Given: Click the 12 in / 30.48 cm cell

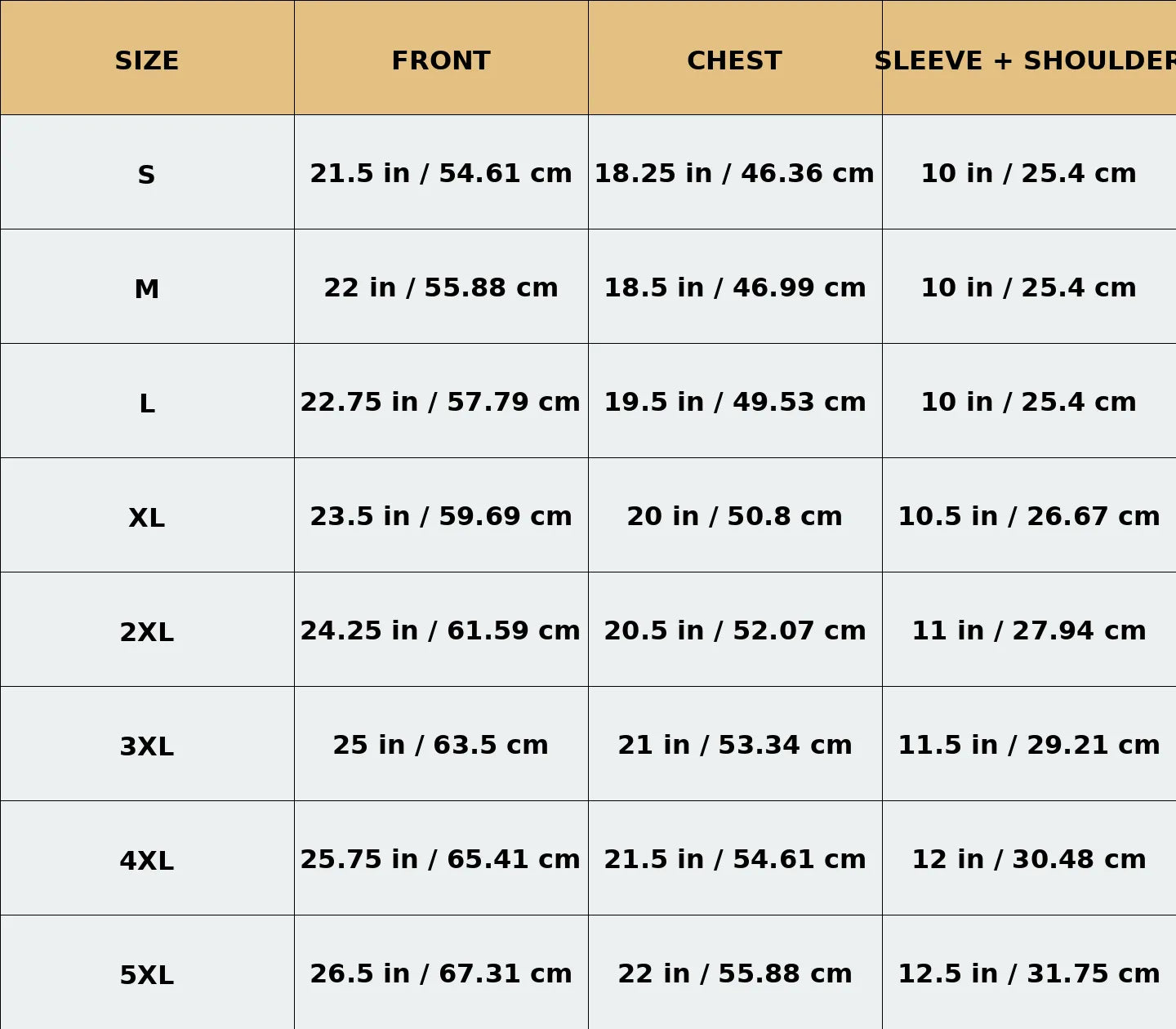Looking at the screenshot, I should tap(1028, 859).
